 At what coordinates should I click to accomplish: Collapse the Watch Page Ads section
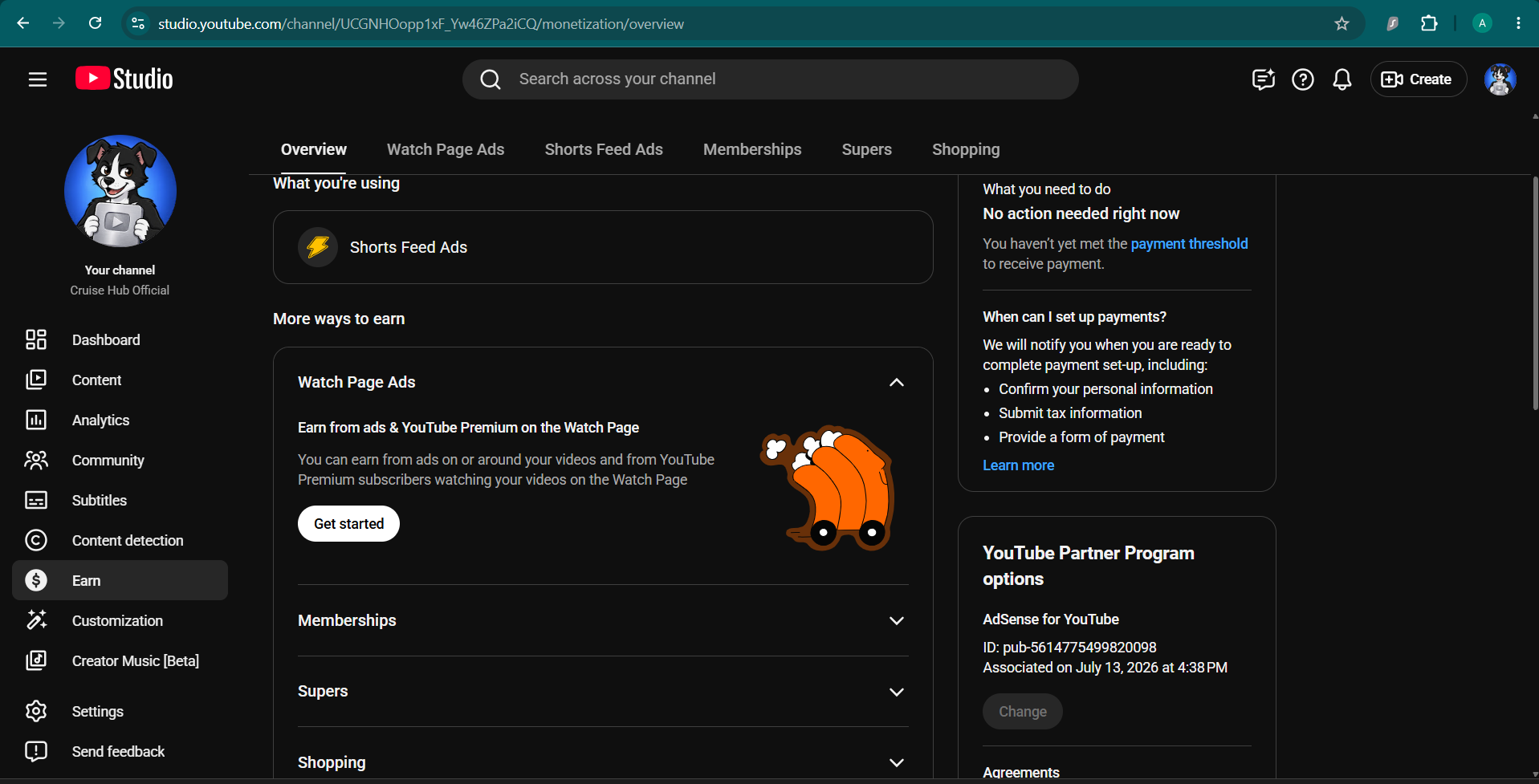point(897,382)
